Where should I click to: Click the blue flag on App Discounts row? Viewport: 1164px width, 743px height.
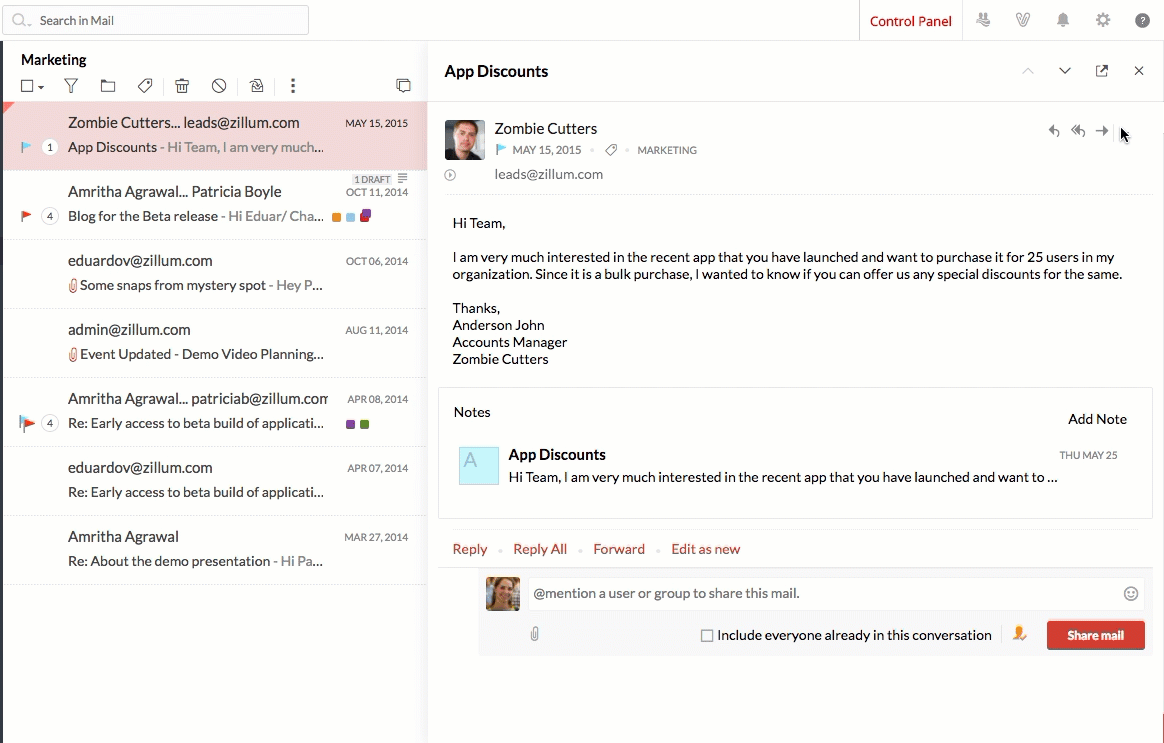tap(26, 147)
